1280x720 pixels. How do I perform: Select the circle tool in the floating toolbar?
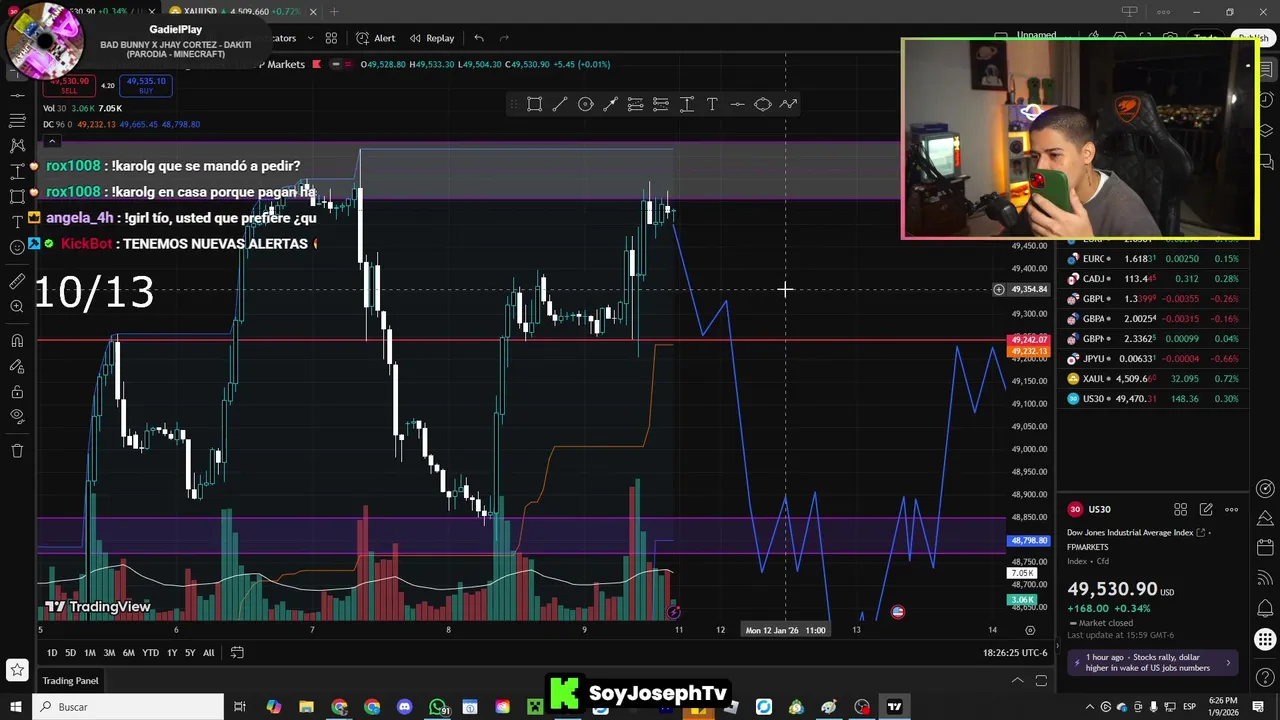586,104
